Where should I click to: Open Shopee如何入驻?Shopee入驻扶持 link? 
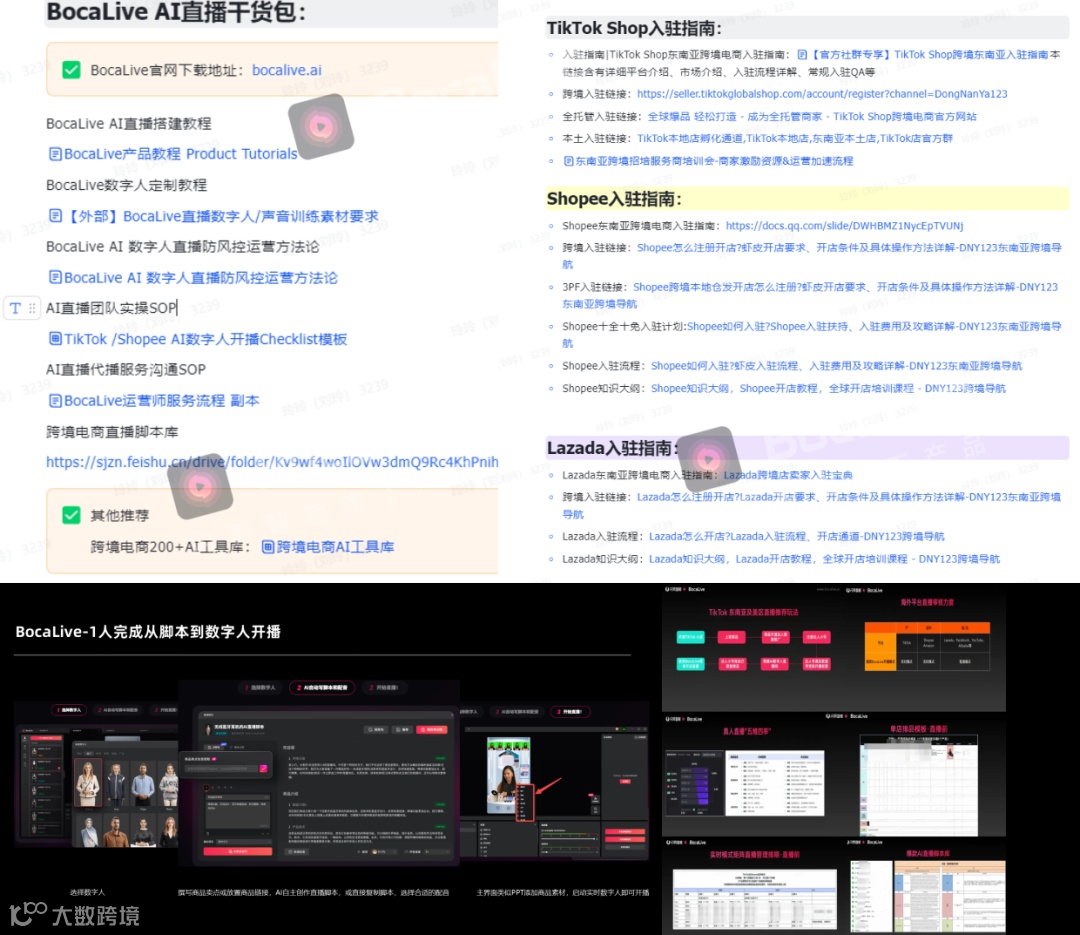(x=873, y=326)
